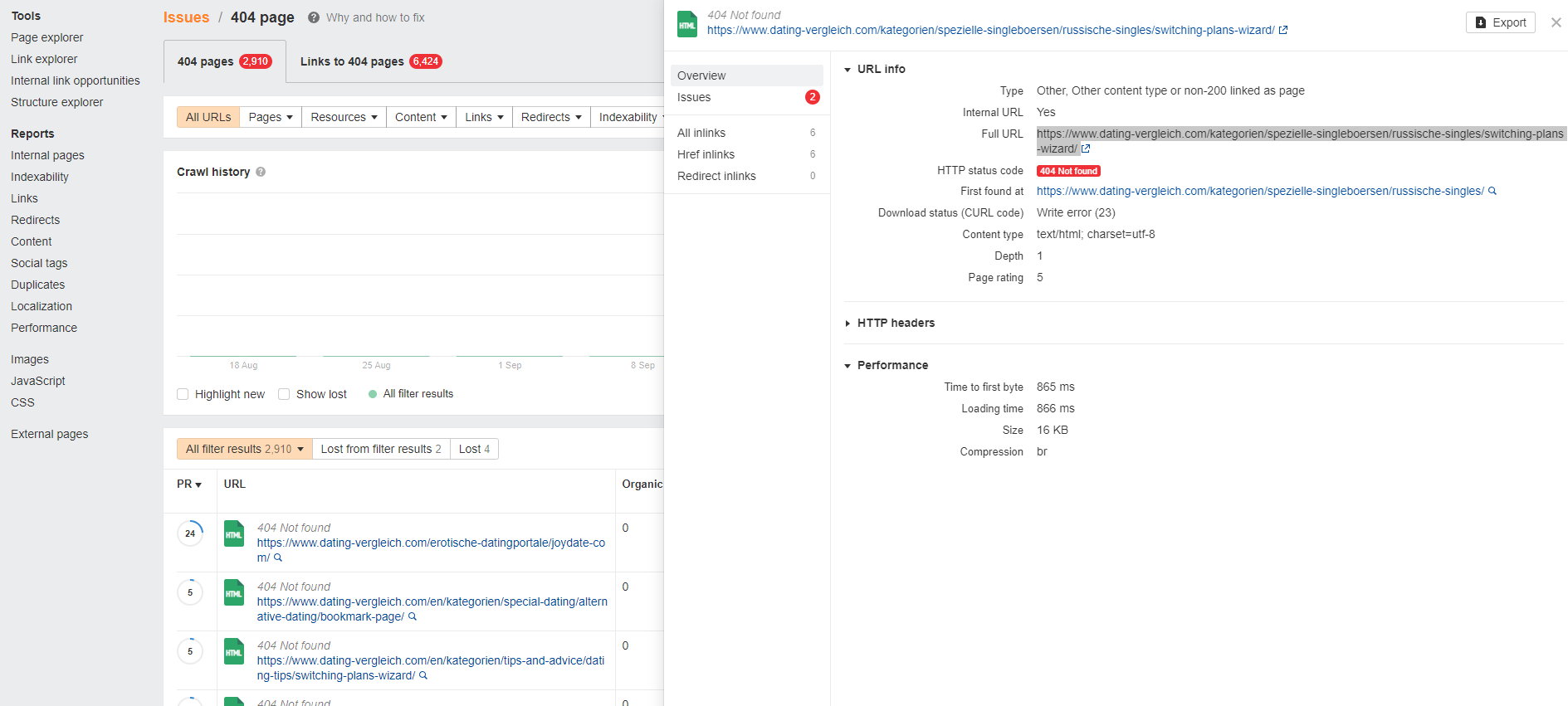Screen dimensions: 1568x706
Task: Expand the HTTP headers section
Action: point(889,323)
